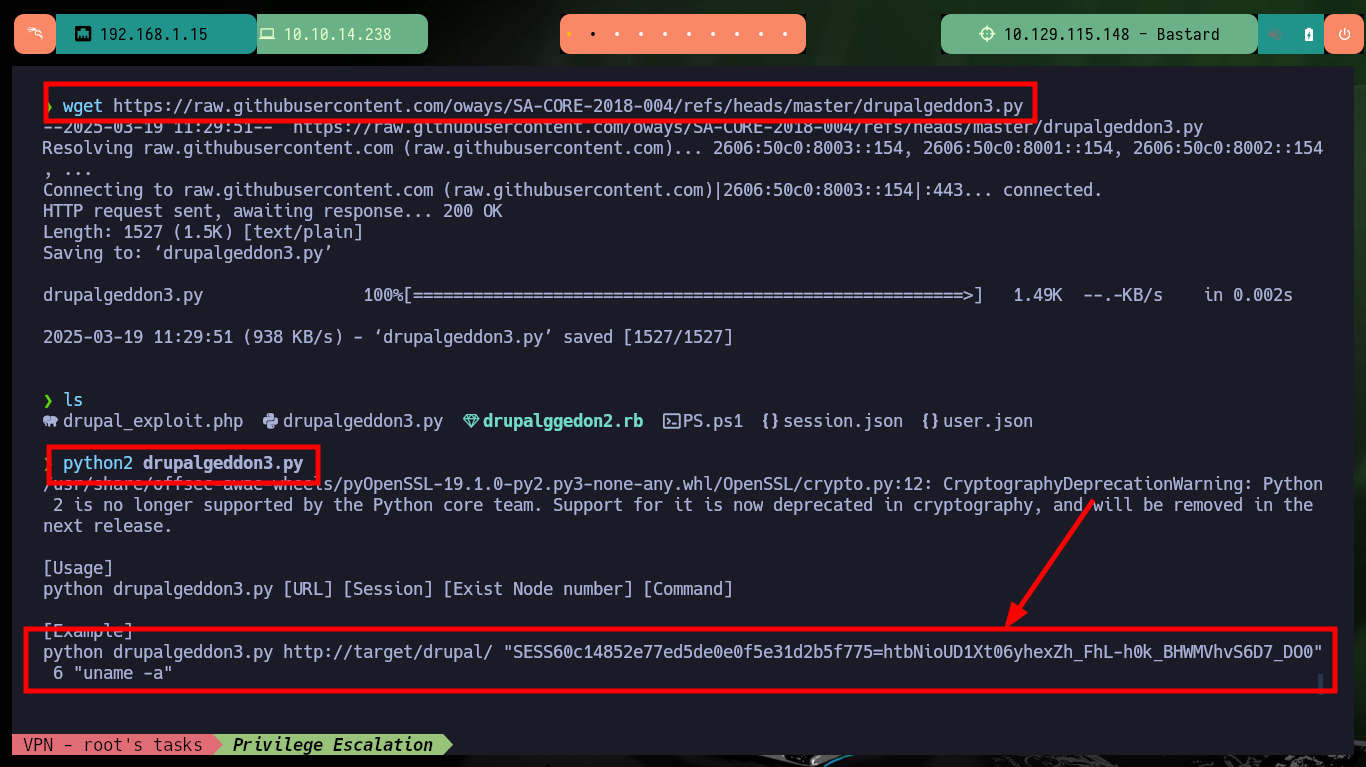Image resolution: width=1366 pixels, height=767 pixels.
Task: Click the 'Saving to: drupalgeddon3.py' line
Action: [188, 253]
